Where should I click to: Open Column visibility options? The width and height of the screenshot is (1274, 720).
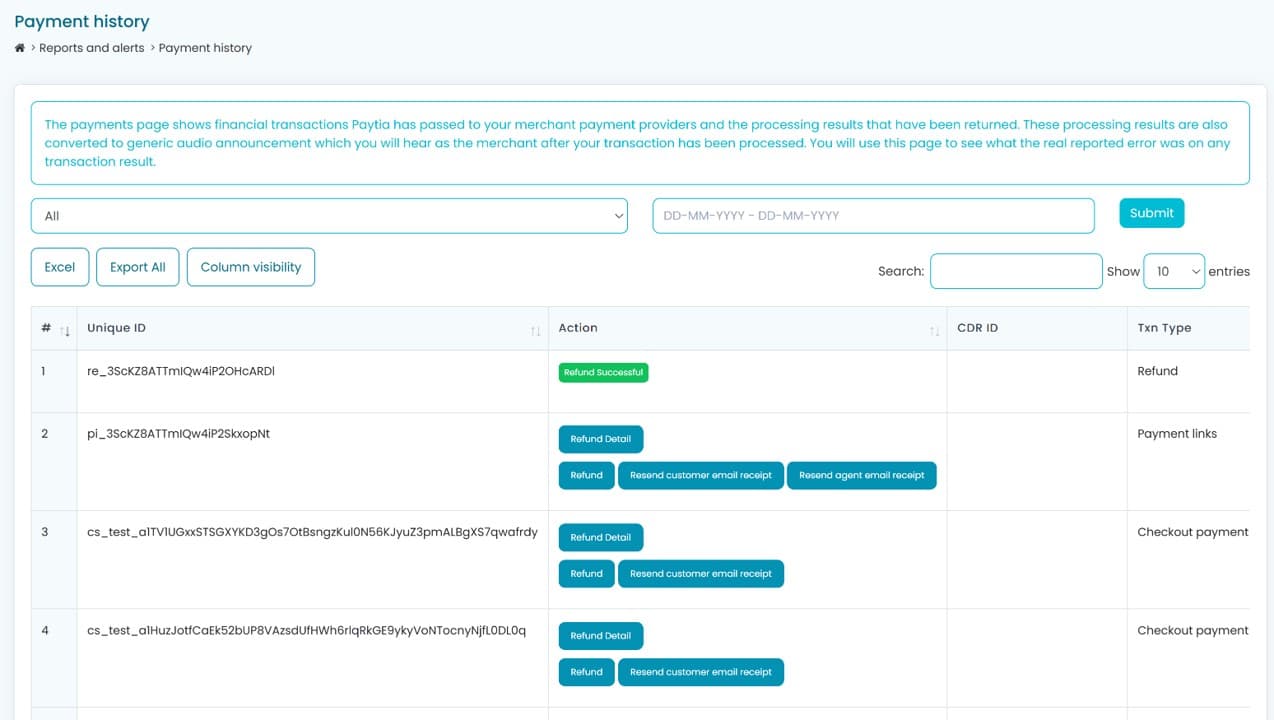(251, 267)
